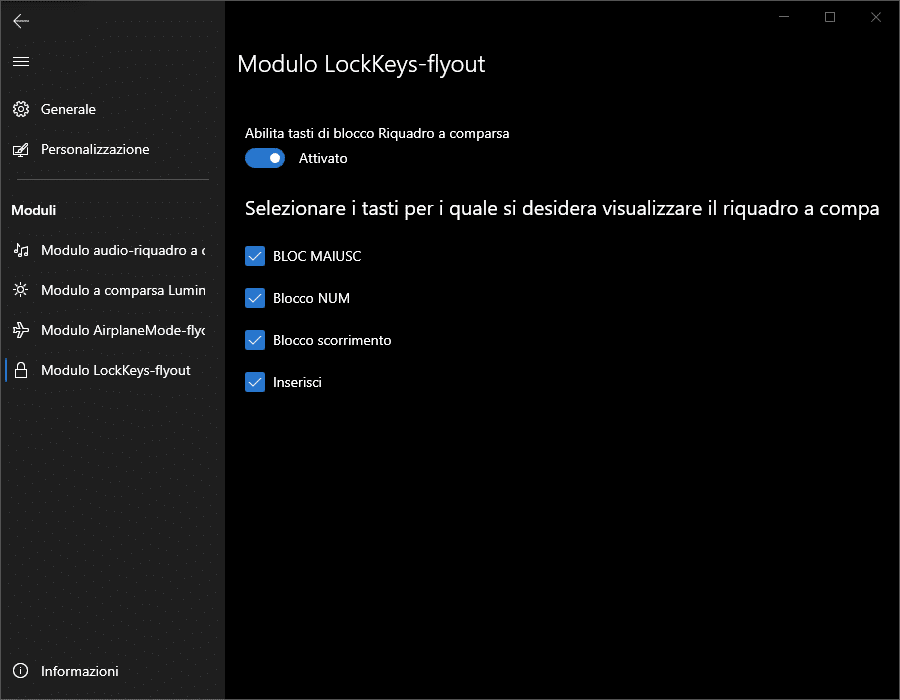Open the Informazioni page label
Viewport: 900px width, 700px height.
coord(80,671)
